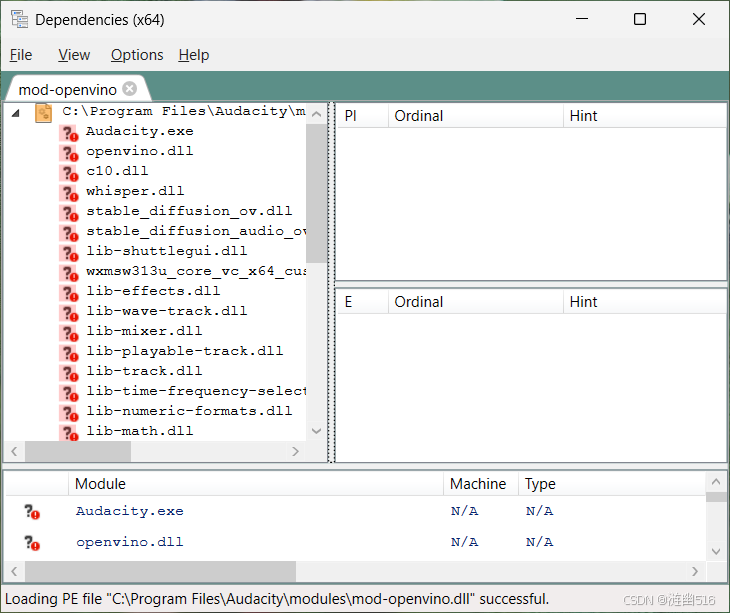Viewport: 730px width, 613px height.
Task: Select c10.dll tree entry
Action: (x=117, y=171)
